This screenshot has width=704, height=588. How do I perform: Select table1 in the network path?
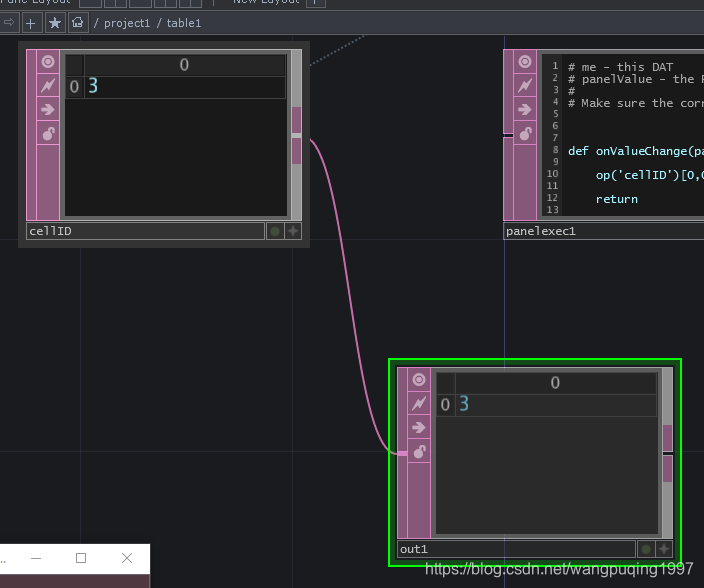tap(184, 23)
